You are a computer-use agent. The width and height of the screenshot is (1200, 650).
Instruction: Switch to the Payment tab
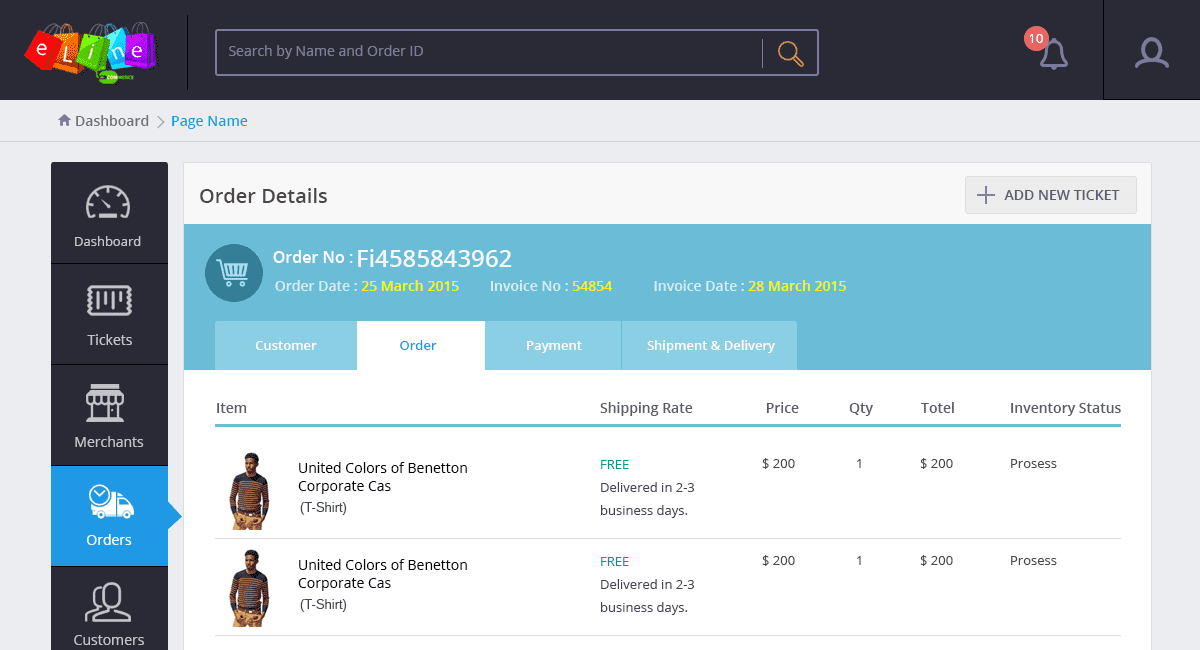(x=554, y=346)
